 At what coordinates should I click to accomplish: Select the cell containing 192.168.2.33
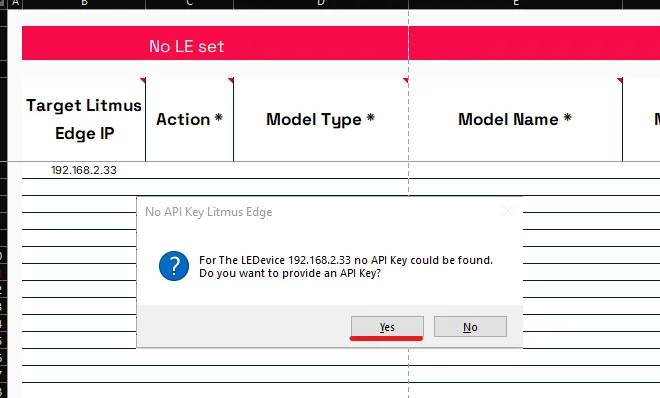point(84,170)
